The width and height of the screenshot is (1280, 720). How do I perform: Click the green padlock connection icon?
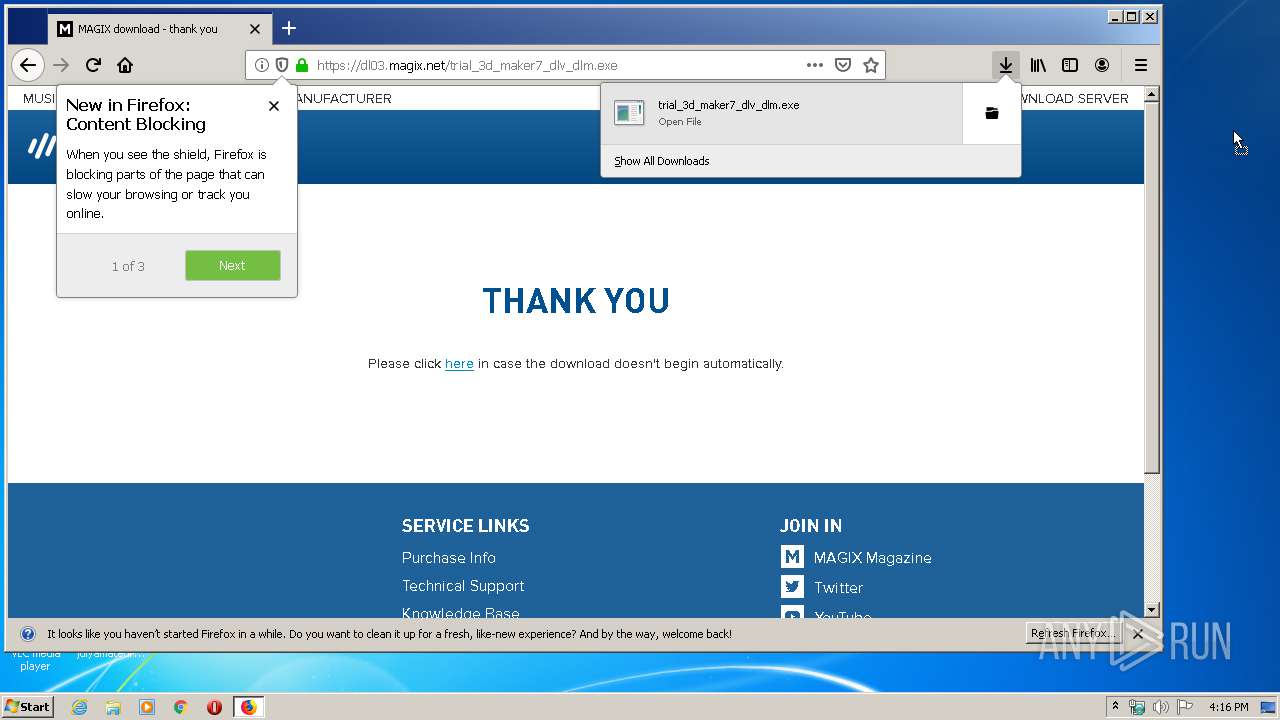[302, 65]
